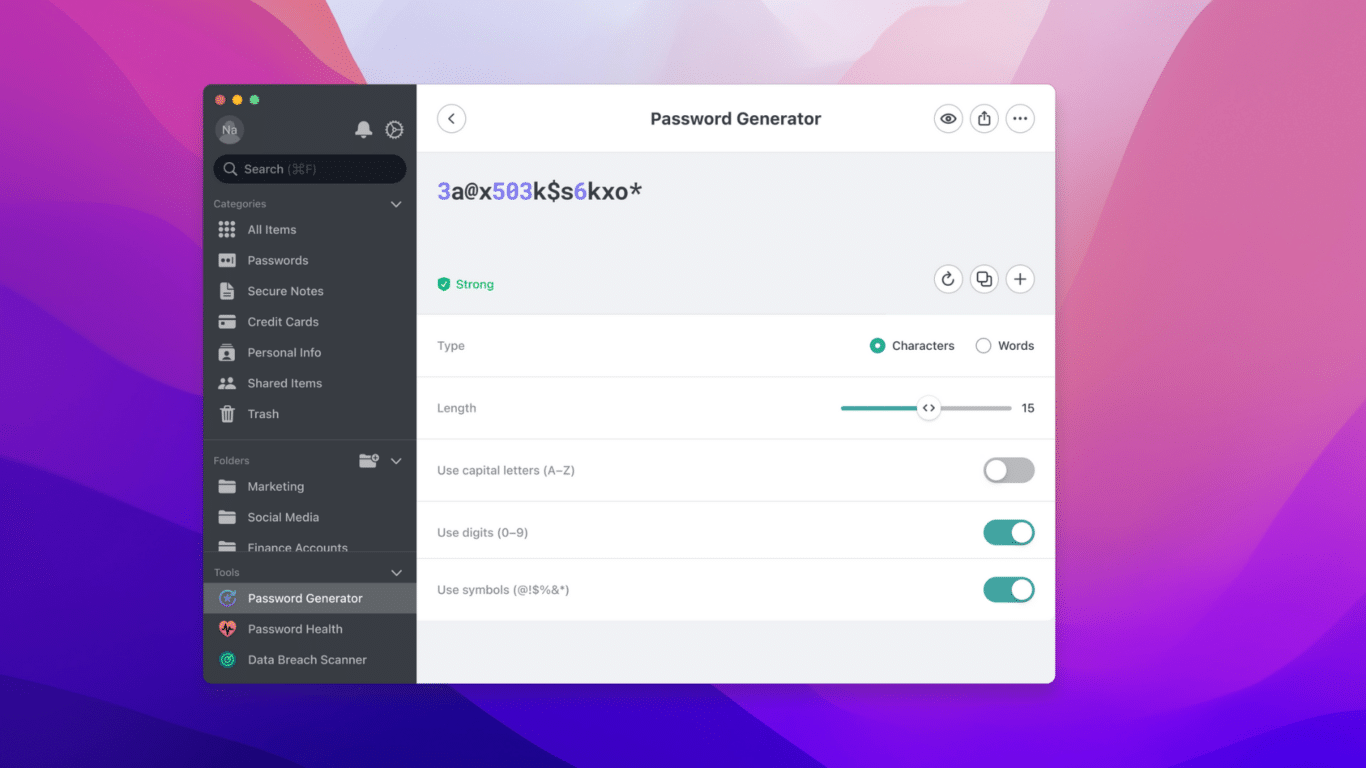Click the Length slider handle
Image resolution: width=1366 pixels, height=768 pixels.
[929, 408]
